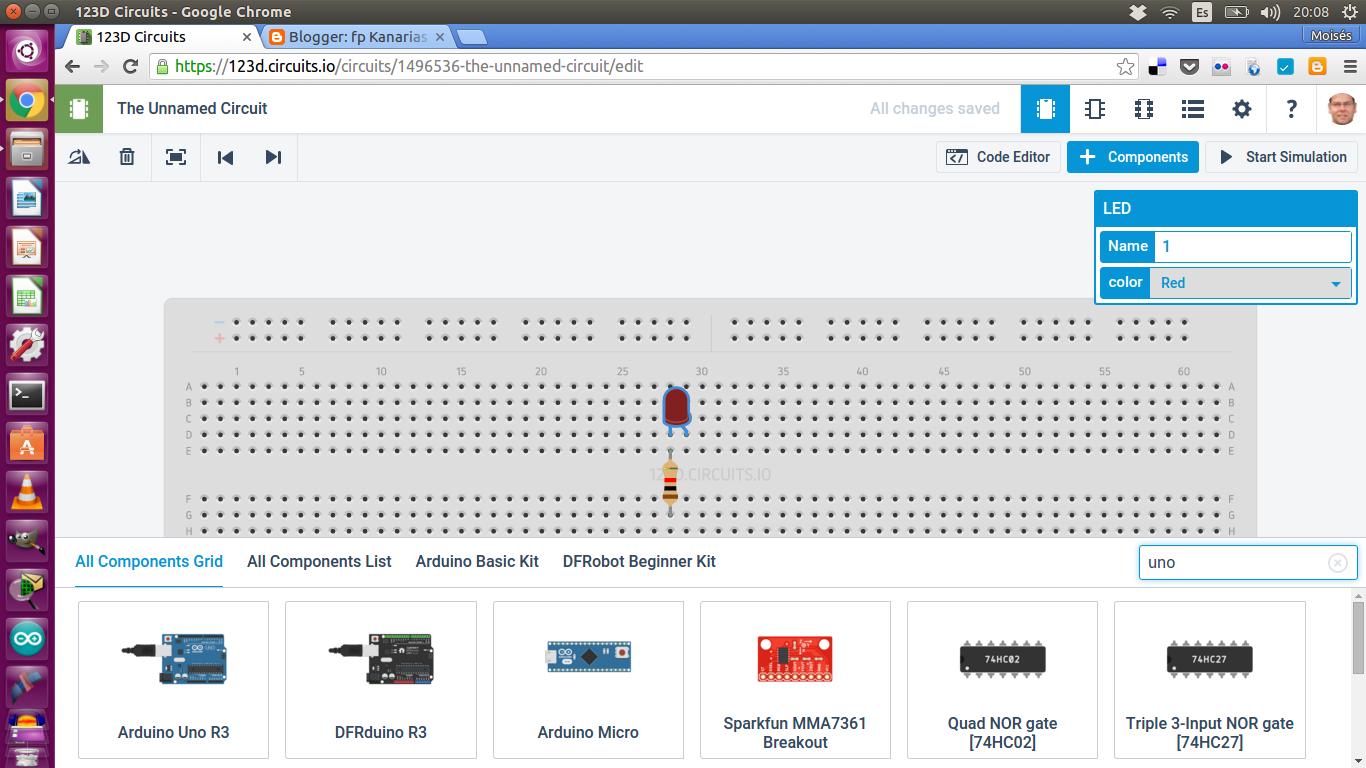Open the components list (BOM) view

(x=1192, y=108)
